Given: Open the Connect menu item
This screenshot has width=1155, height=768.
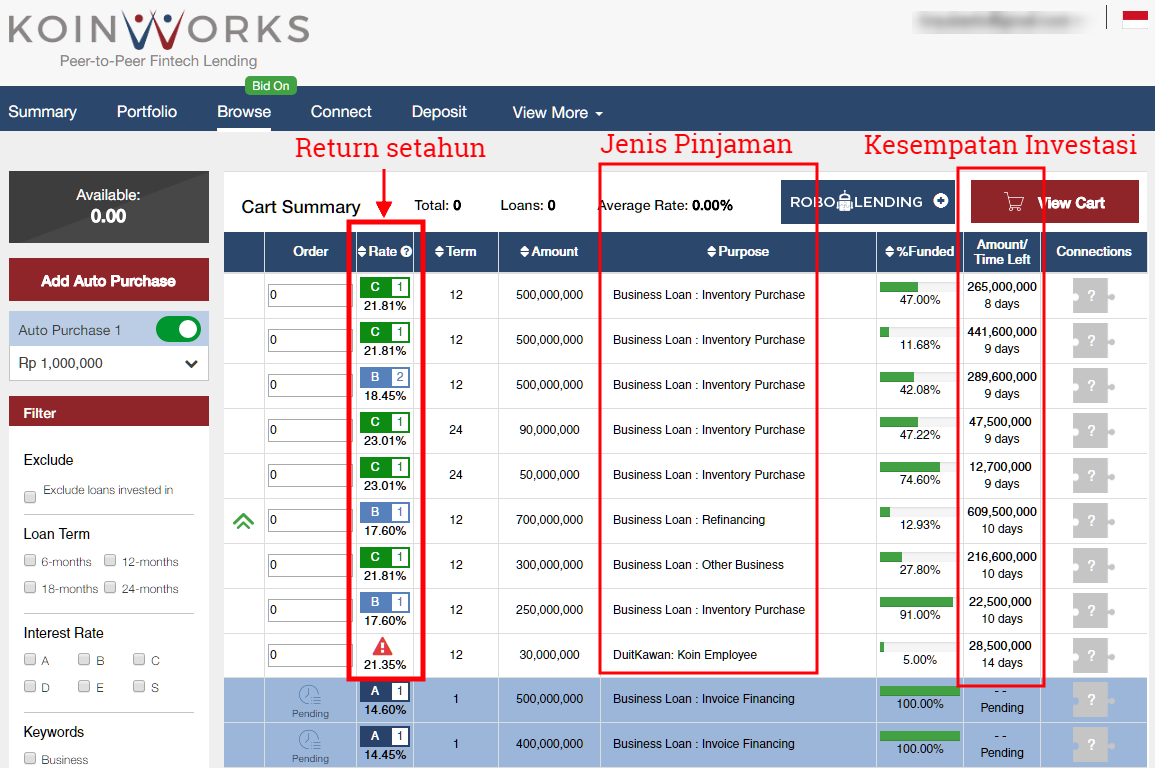Looking at the screenshot, I should (340, 112).
